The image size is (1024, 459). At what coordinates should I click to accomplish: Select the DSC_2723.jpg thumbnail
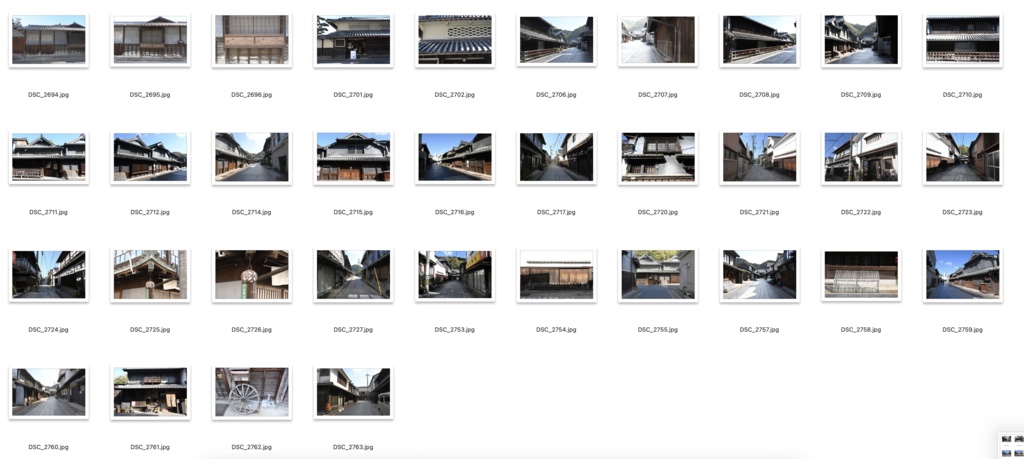[x=963, y=157]
